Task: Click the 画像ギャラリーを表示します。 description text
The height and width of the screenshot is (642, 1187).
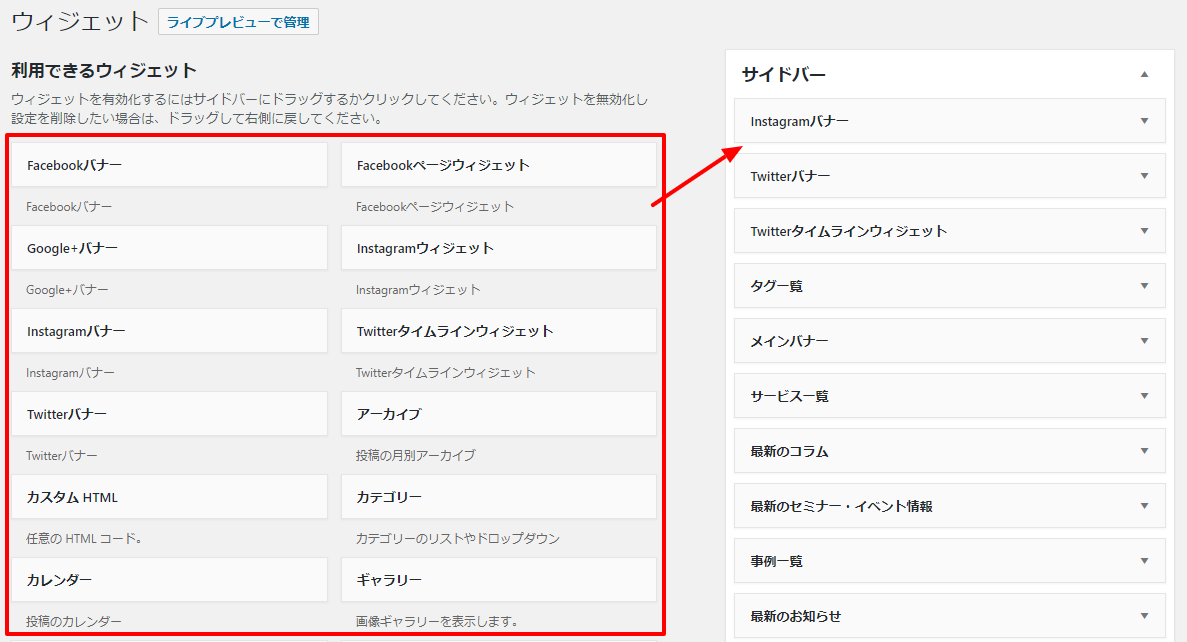Action: coord(438,621)
